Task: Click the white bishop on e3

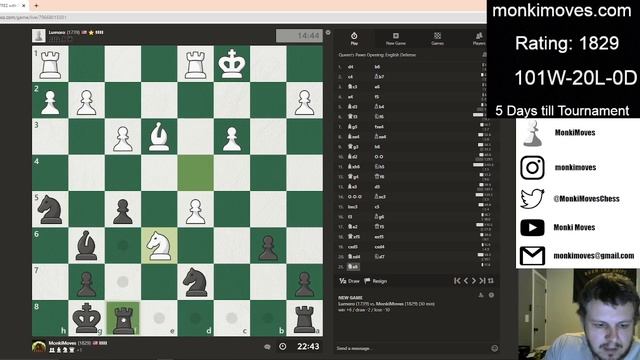Action: [159, 137]
